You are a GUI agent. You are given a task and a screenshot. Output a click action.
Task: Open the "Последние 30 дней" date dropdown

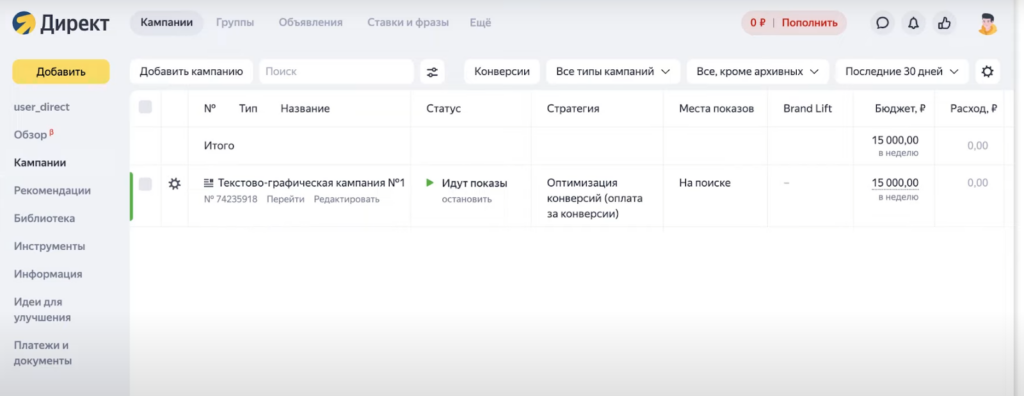(902, 72)
